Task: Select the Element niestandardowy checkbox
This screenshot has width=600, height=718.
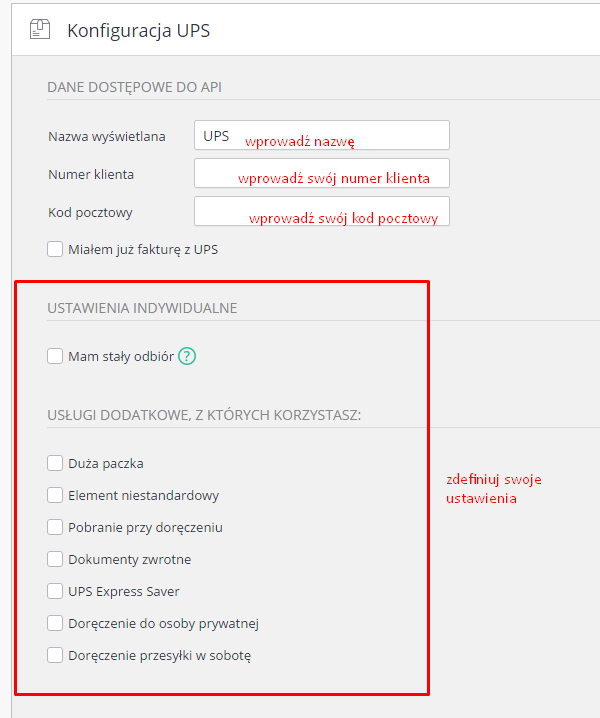Action: click(x=55, y=495)
